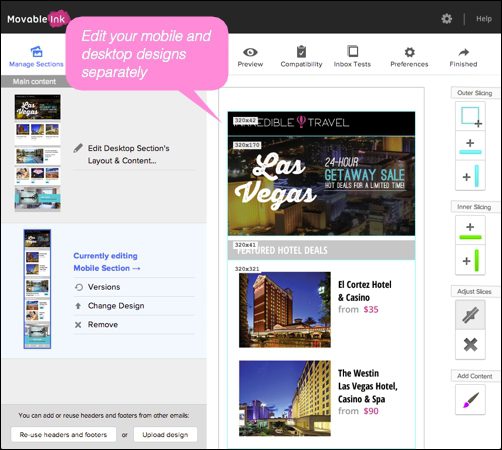Click the Outer Slicing label
This screenshot has width=502, height=450.
coord(475,93)
